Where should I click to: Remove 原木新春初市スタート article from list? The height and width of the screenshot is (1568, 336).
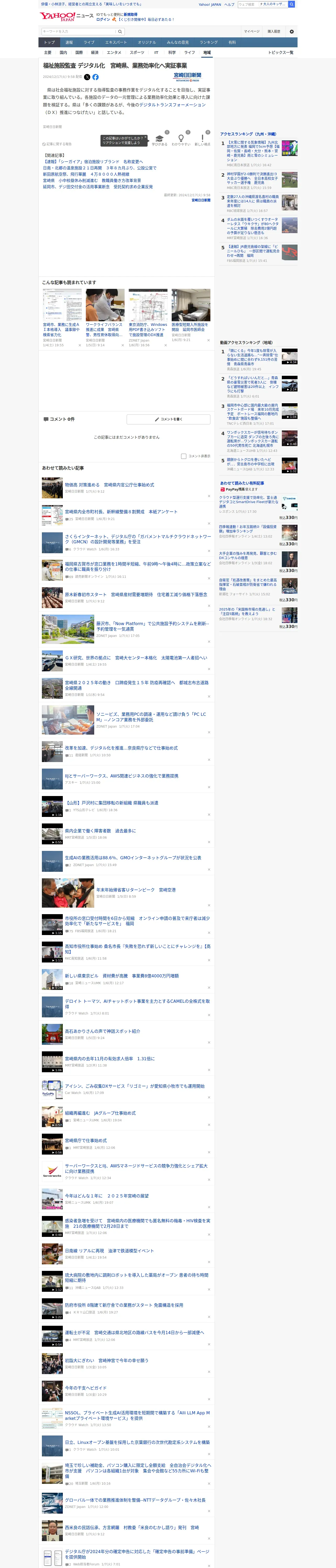pos(209,606)
